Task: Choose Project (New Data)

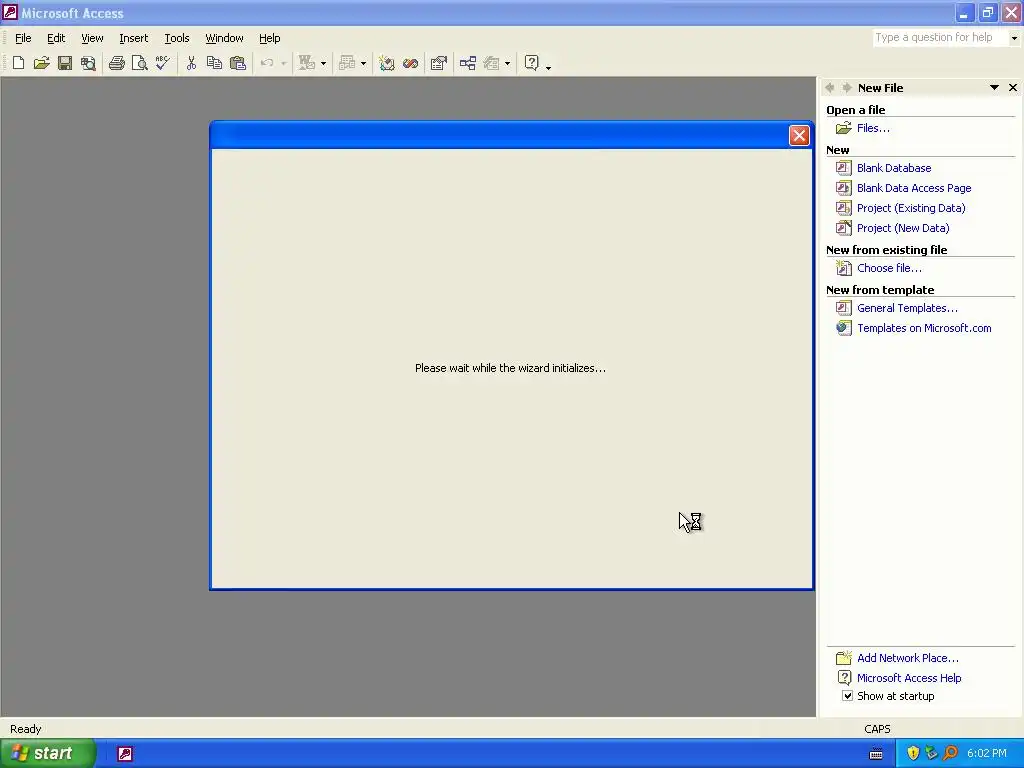Action: point(903,228)
